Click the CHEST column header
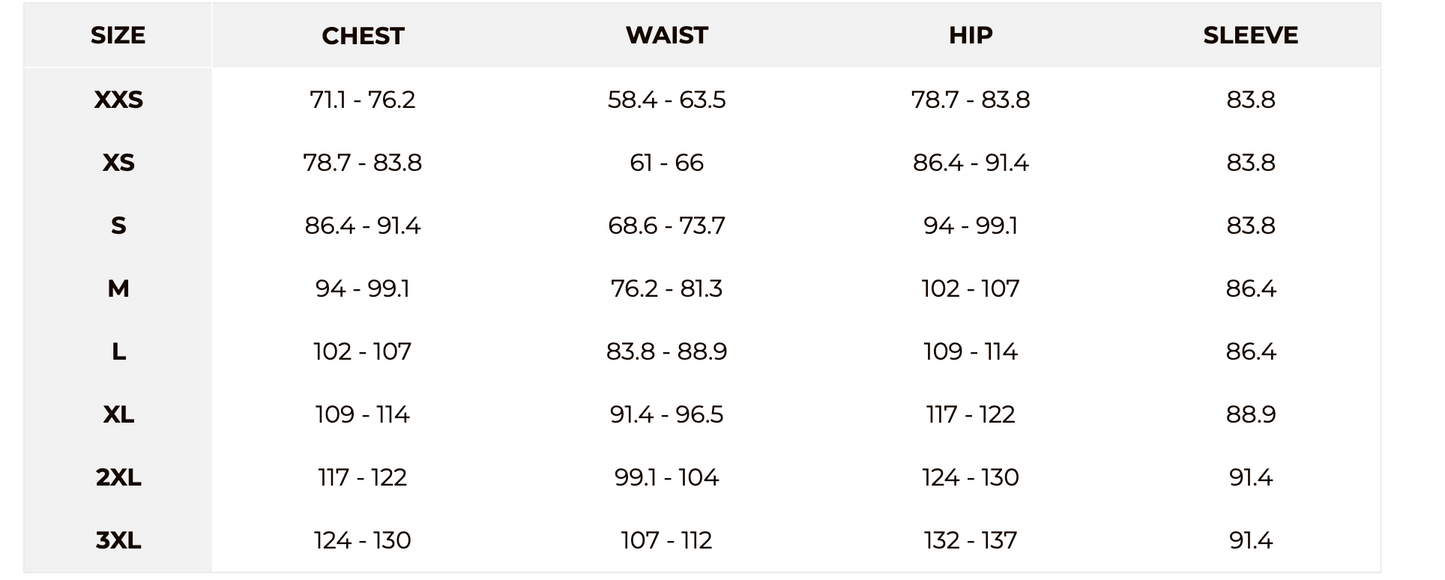 363,36
